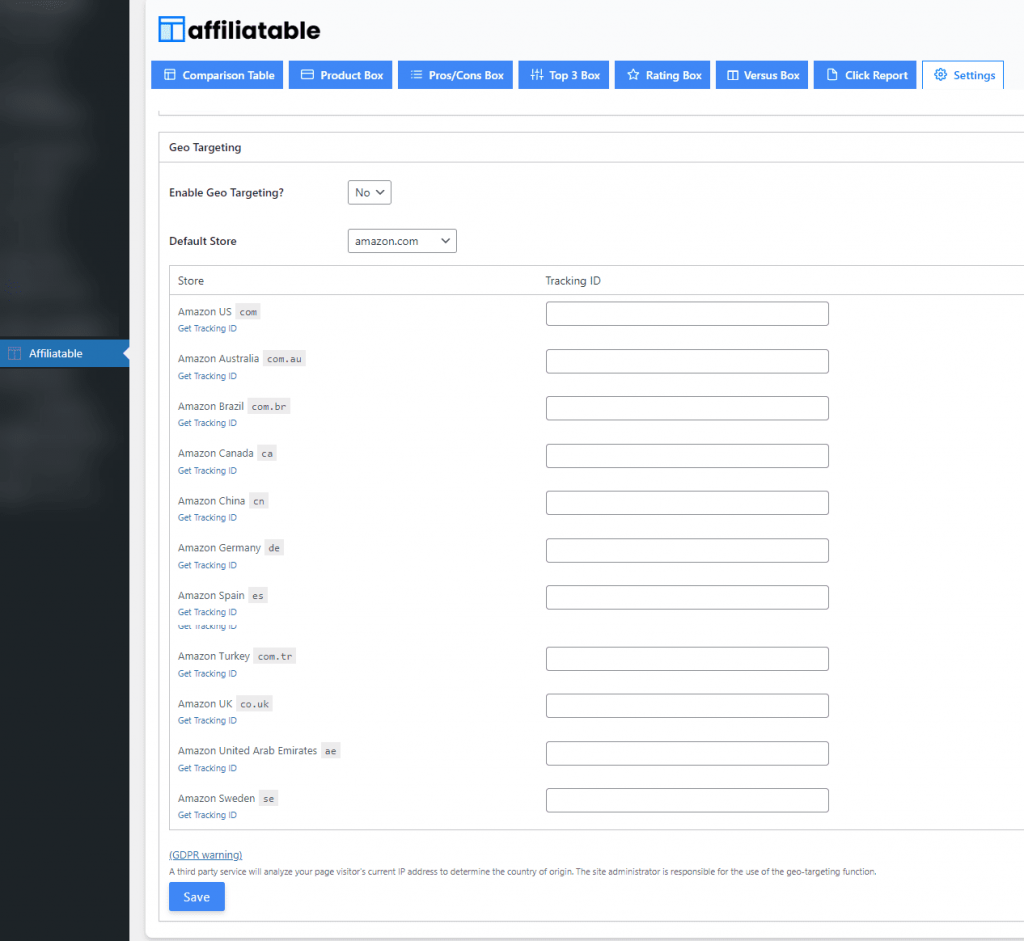
Task: Open the Enable Geo Targeting dropdown
Action: click(370, 193)
